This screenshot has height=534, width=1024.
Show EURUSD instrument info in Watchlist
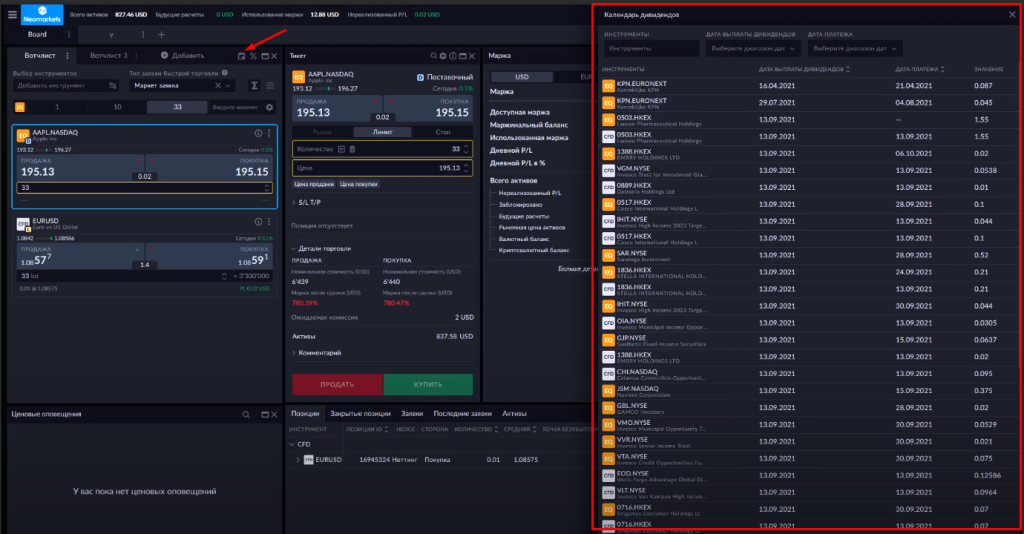[x=258, y=222]
